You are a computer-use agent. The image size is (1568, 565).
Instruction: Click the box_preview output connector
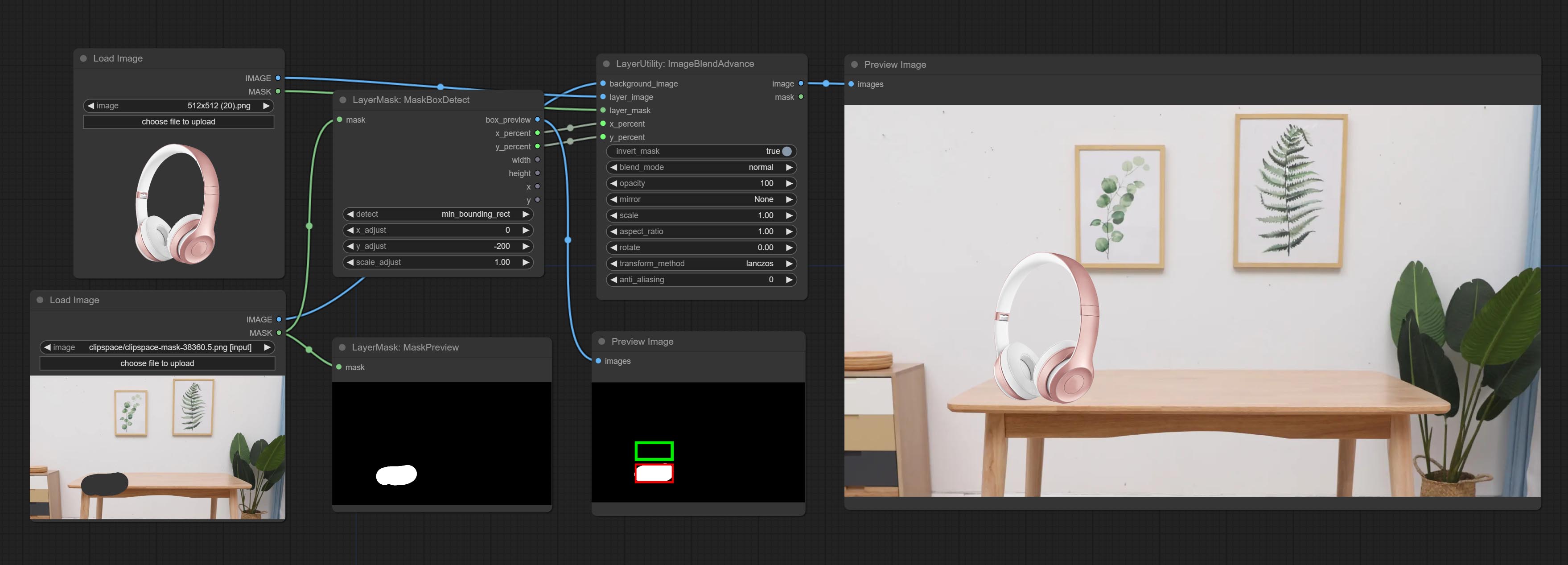click(x=538, y=120)
